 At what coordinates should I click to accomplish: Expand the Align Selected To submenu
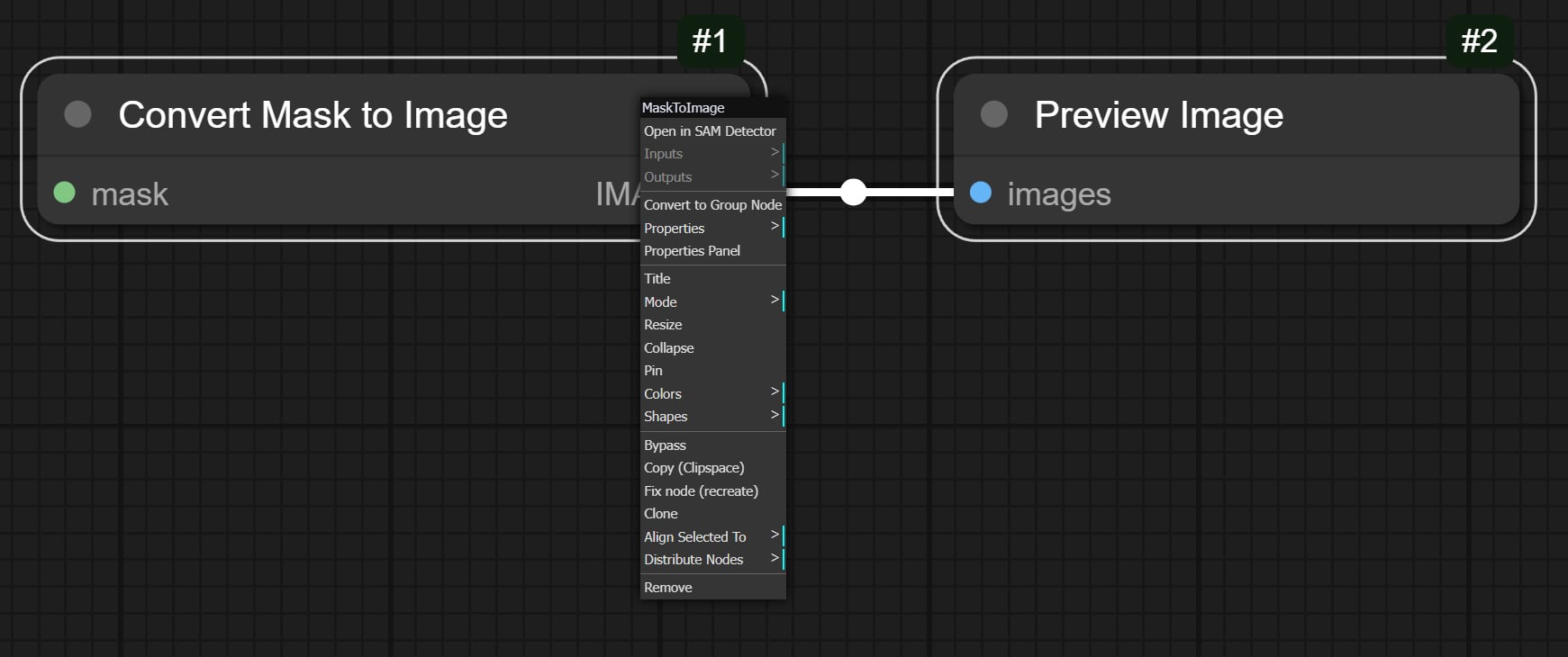[713, 537]
